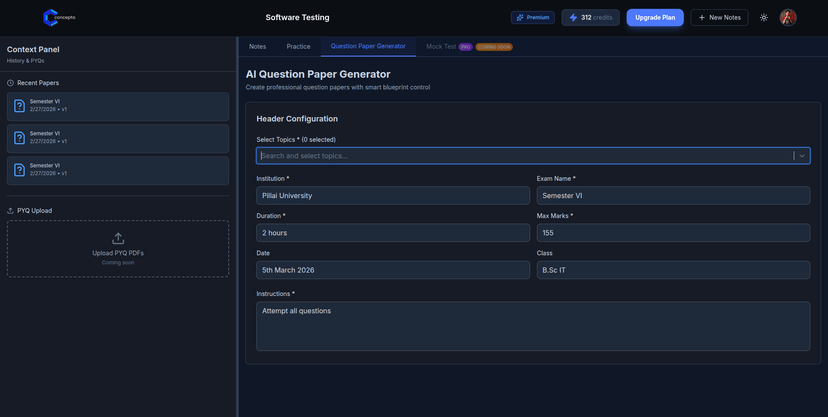Click the PYQ upload arrow icon
828x417 pixels.
click(118, 238)
